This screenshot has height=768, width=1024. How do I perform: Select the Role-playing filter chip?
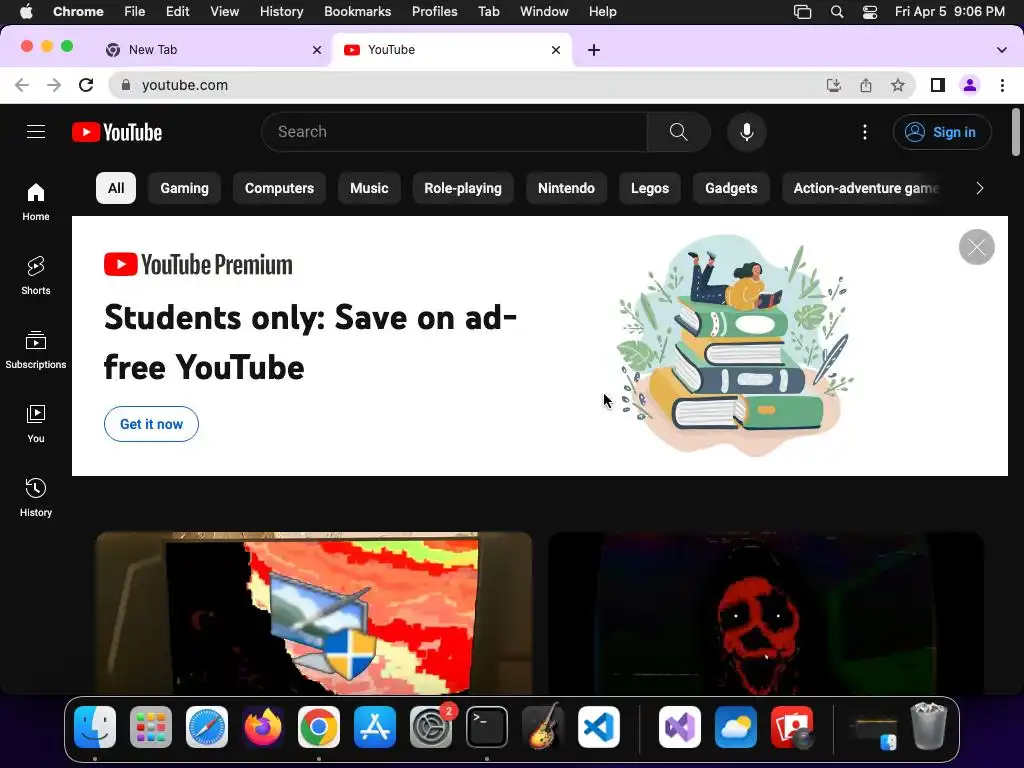point(463,188)
